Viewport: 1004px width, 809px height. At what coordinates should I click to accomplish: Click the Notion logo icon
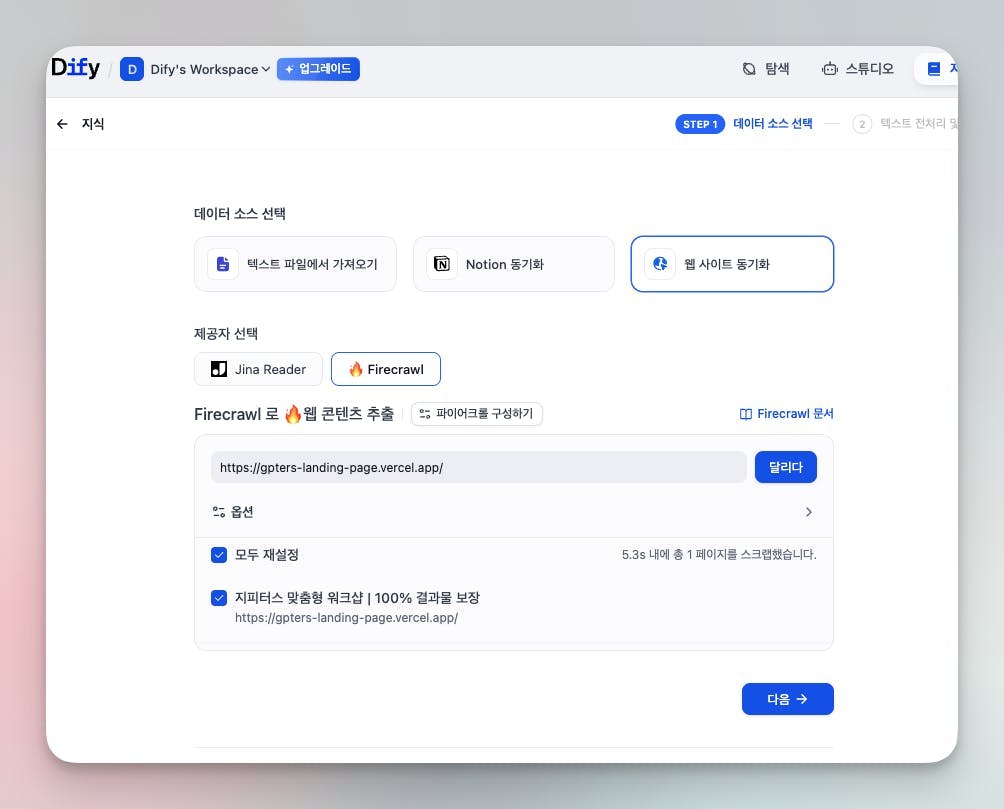pyautogui.click(x=442, y=264)
